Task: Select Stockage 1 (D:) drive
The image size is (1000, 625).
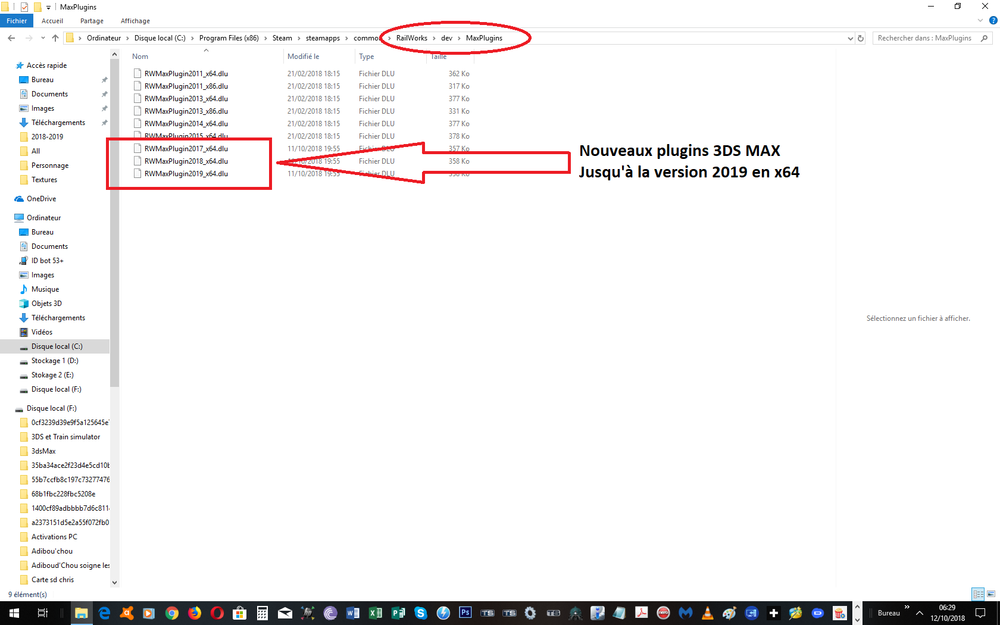Action: point(54,361)
